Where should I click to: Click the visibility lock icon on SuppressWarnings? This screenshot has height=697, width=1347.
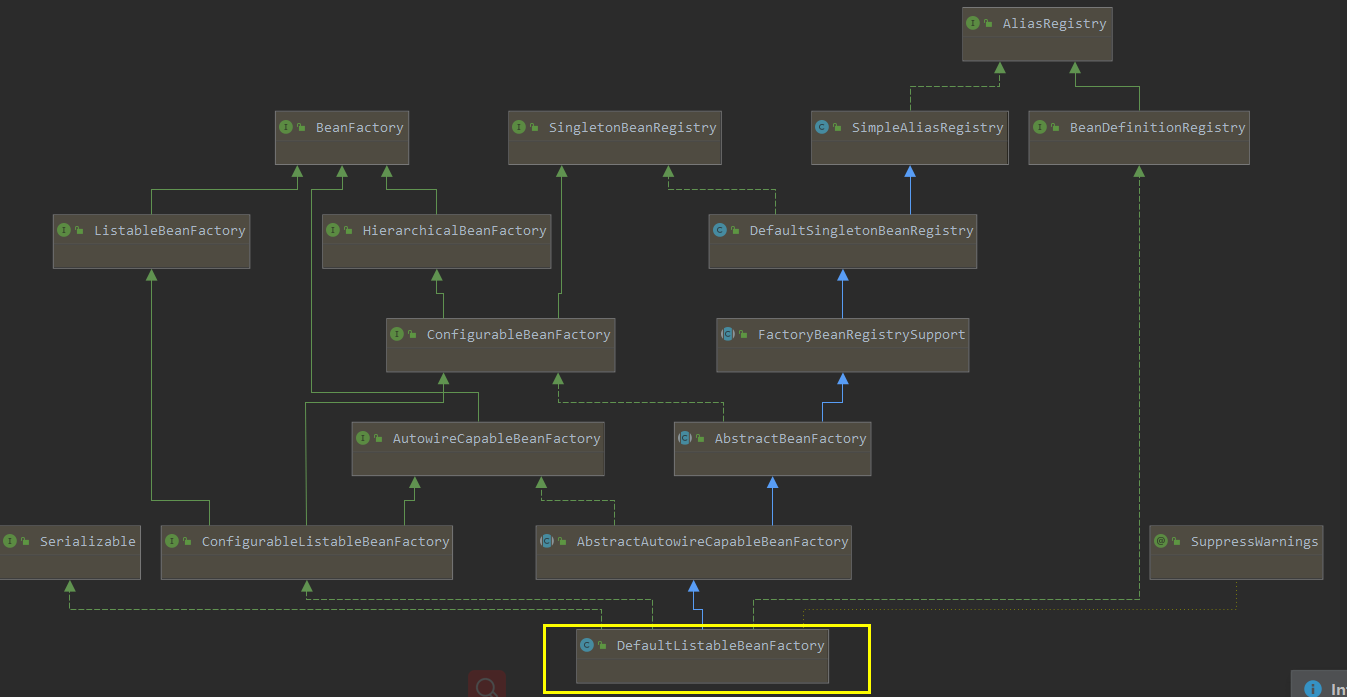[x=1176, y=541]
